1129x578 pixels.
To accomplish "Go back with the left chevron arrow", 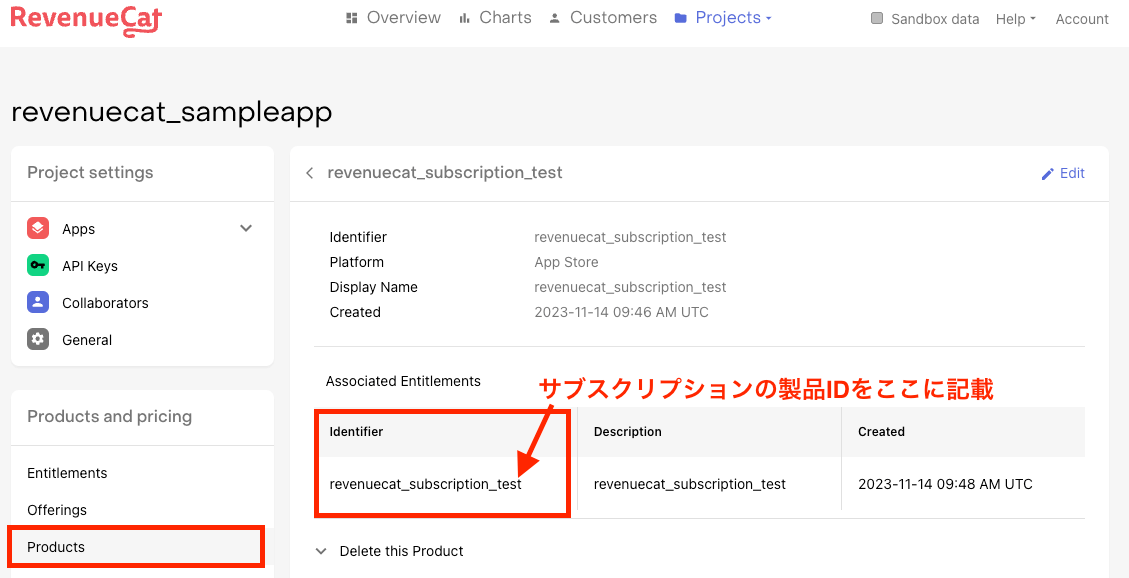I will (310, 173).
